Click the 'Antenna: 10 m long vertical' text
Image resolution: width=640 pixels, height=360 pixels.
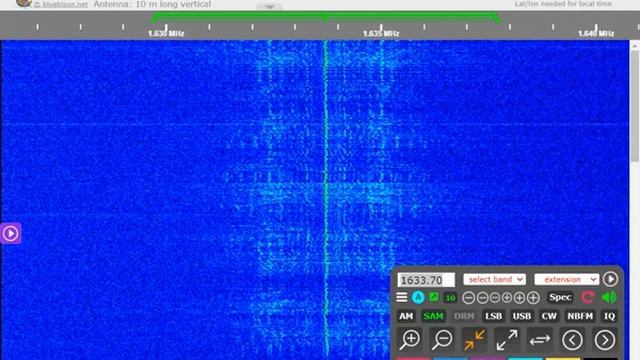pyautogui.click(x=152, y=4)
